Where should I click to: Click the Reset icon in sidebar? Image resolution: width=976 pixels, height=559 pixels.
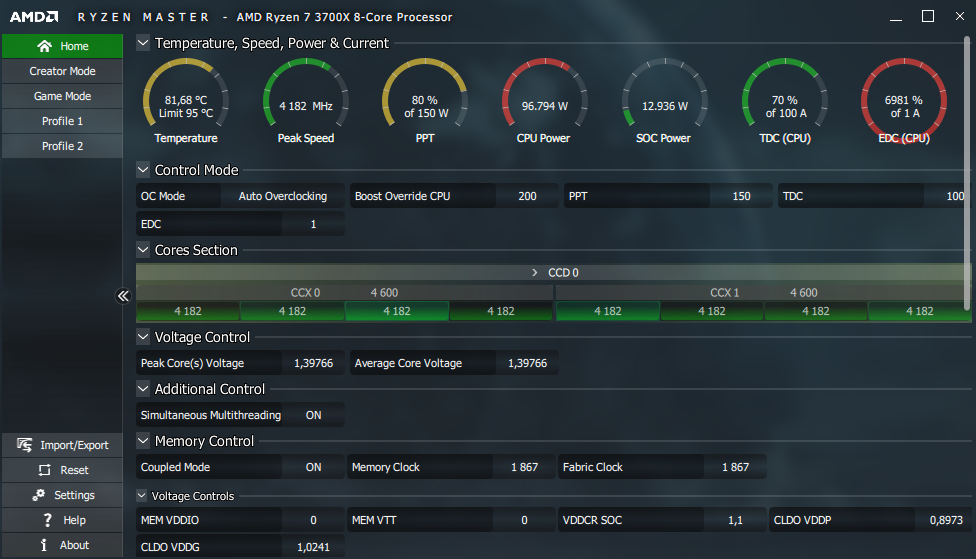pos(44,470)
